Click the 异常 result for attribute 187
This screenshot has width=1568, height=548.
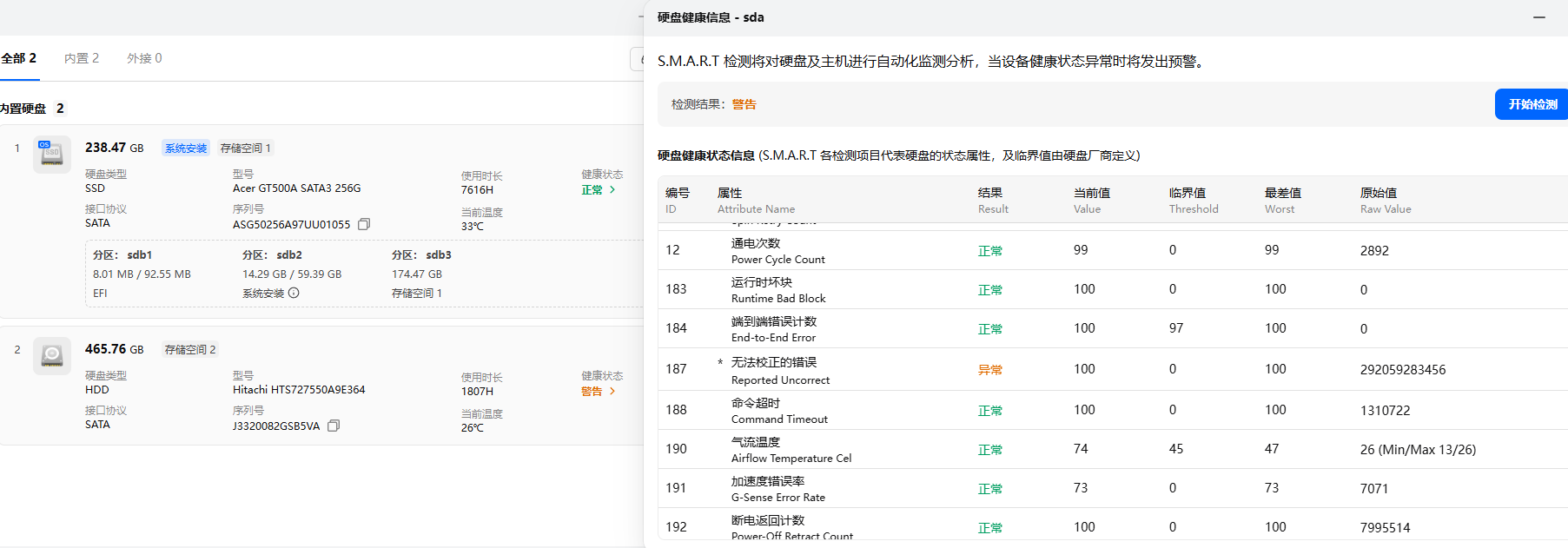989,370
